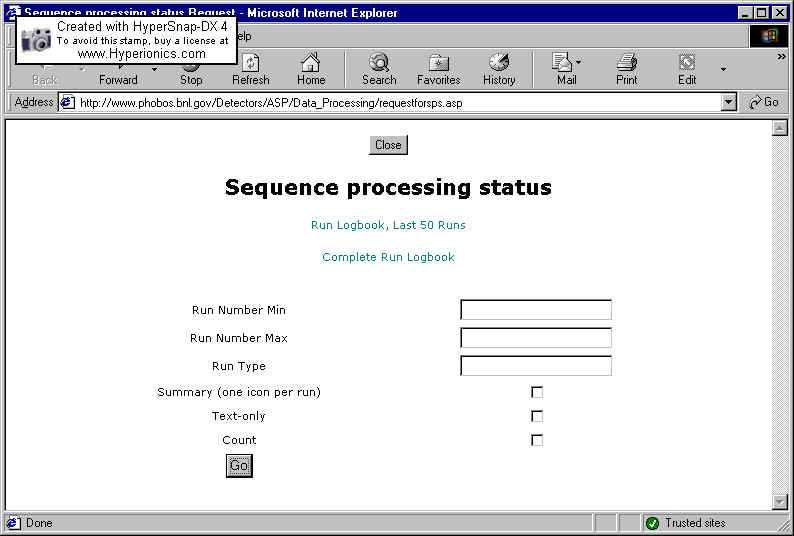Click the scrollbar down arrow
Screen dimensions: 794x536
pos(780,502)
